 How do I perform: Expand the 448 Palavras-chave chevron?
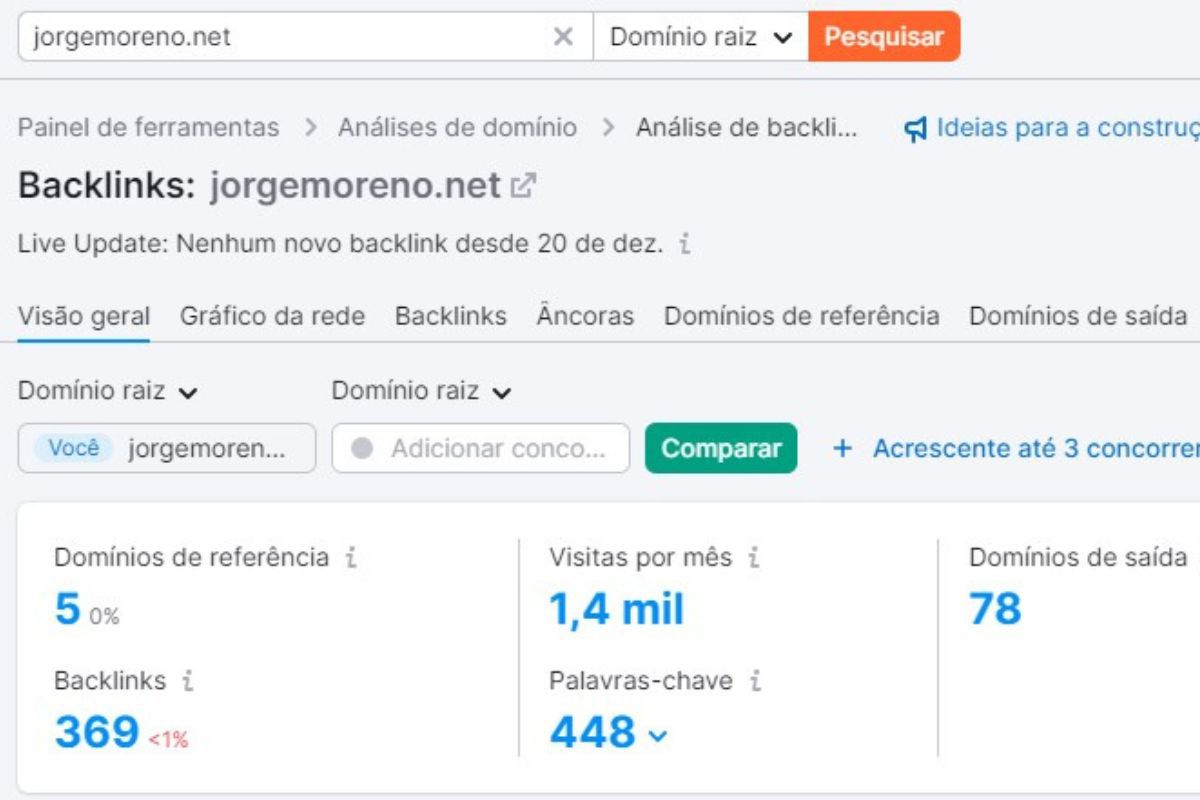click(657, 734)
